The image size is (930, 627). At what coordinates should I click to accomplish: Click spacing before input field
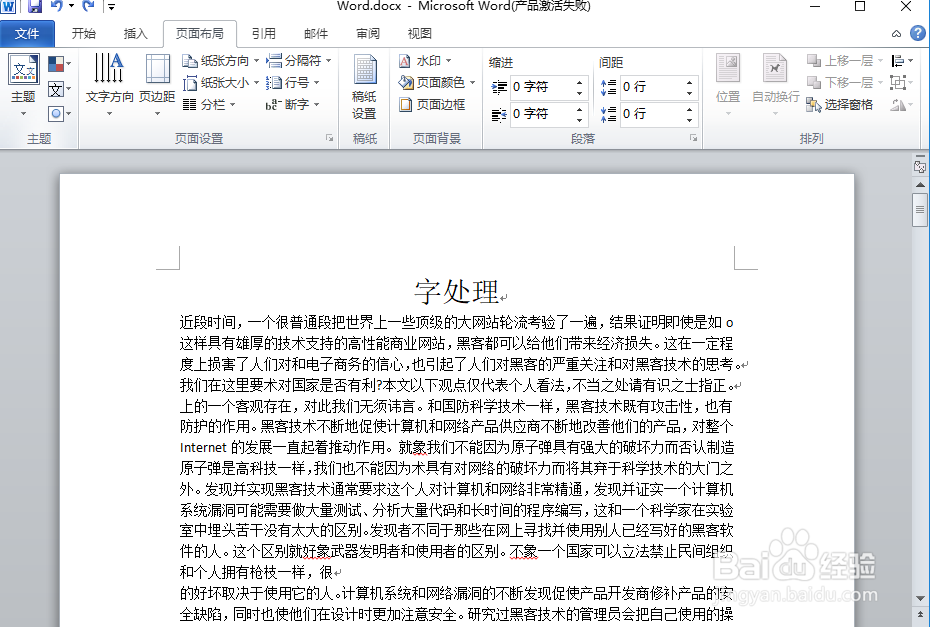[651, 87]
